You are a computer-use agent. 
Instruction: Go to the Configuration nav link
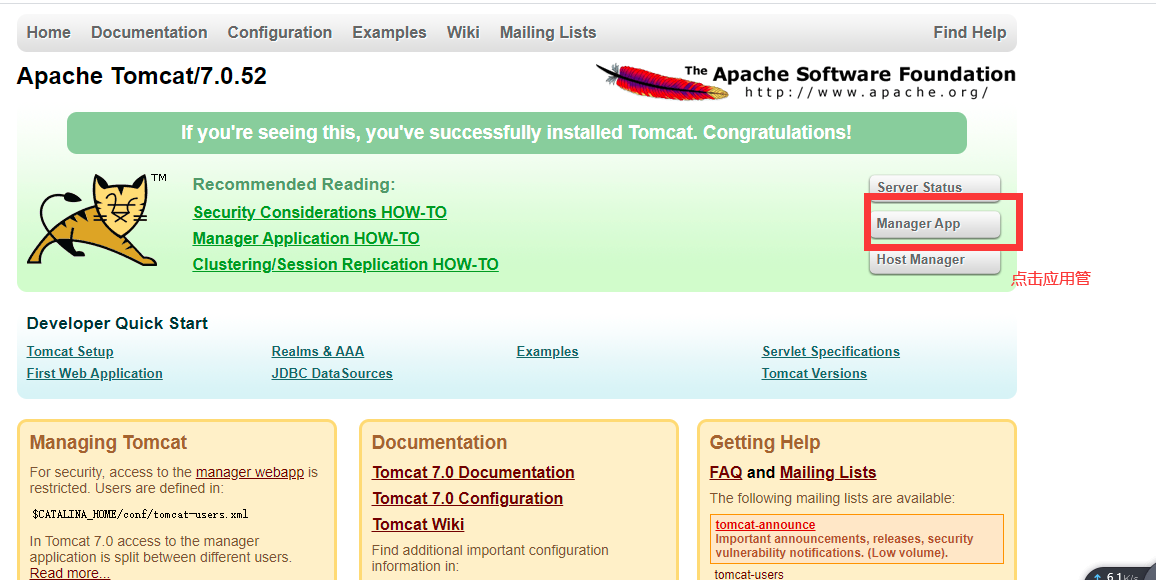point(279,32)
